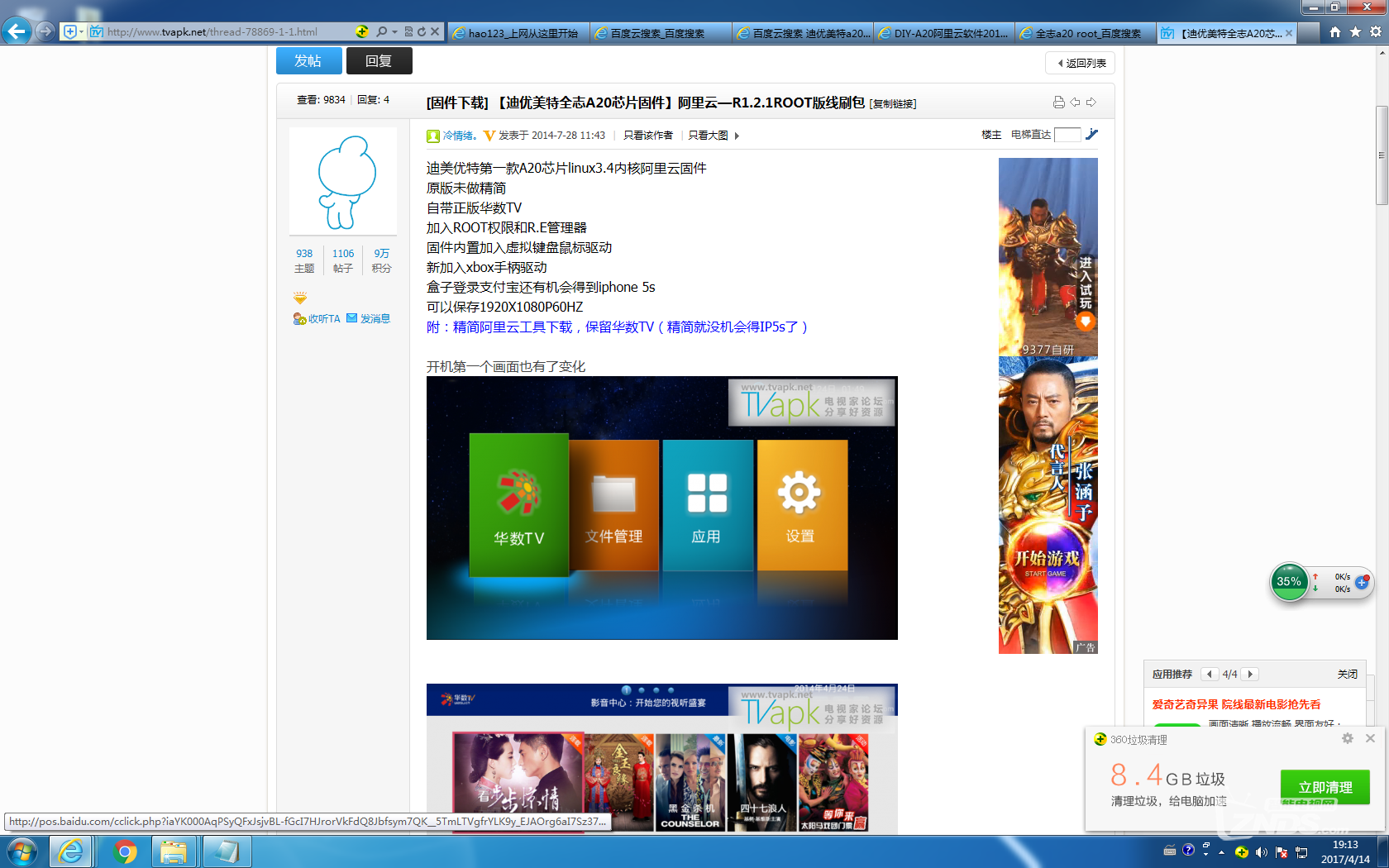Viewport: 1389px width, 868px height.
Task: Open Action Center flag tray icon
Action: coord(1282,852)
